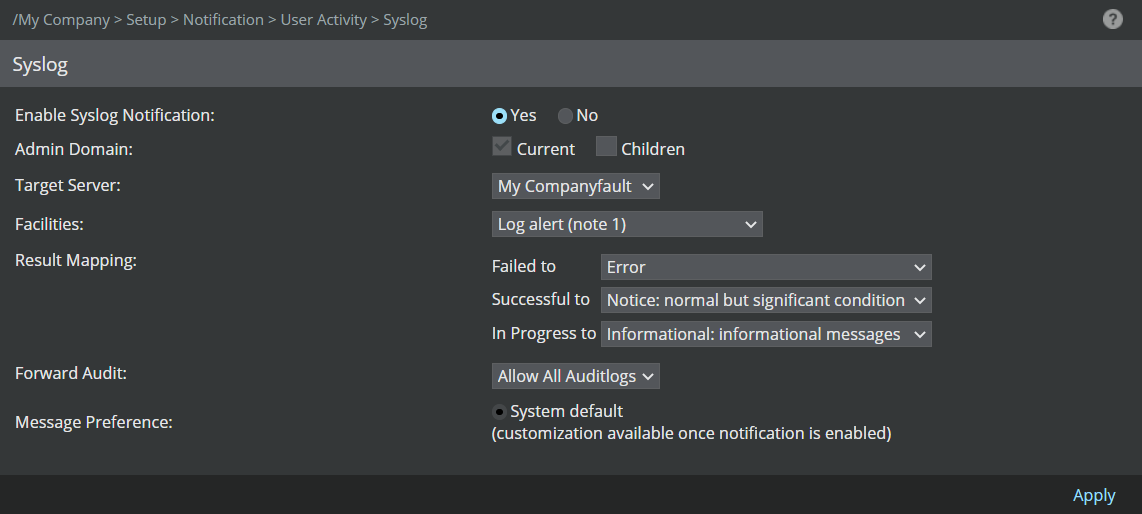This screenshot has width=1142, height=514.
Task: Select the System default message preference radio
Action: coord(499,412)
